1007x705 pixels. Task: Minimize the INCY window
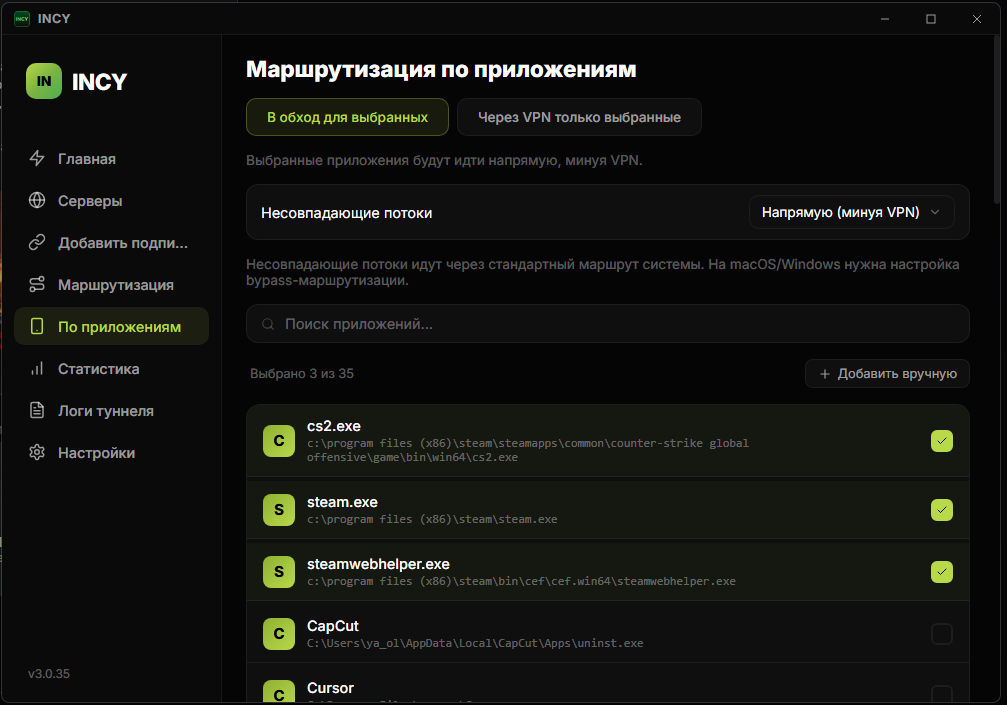[x=885, y=19]
